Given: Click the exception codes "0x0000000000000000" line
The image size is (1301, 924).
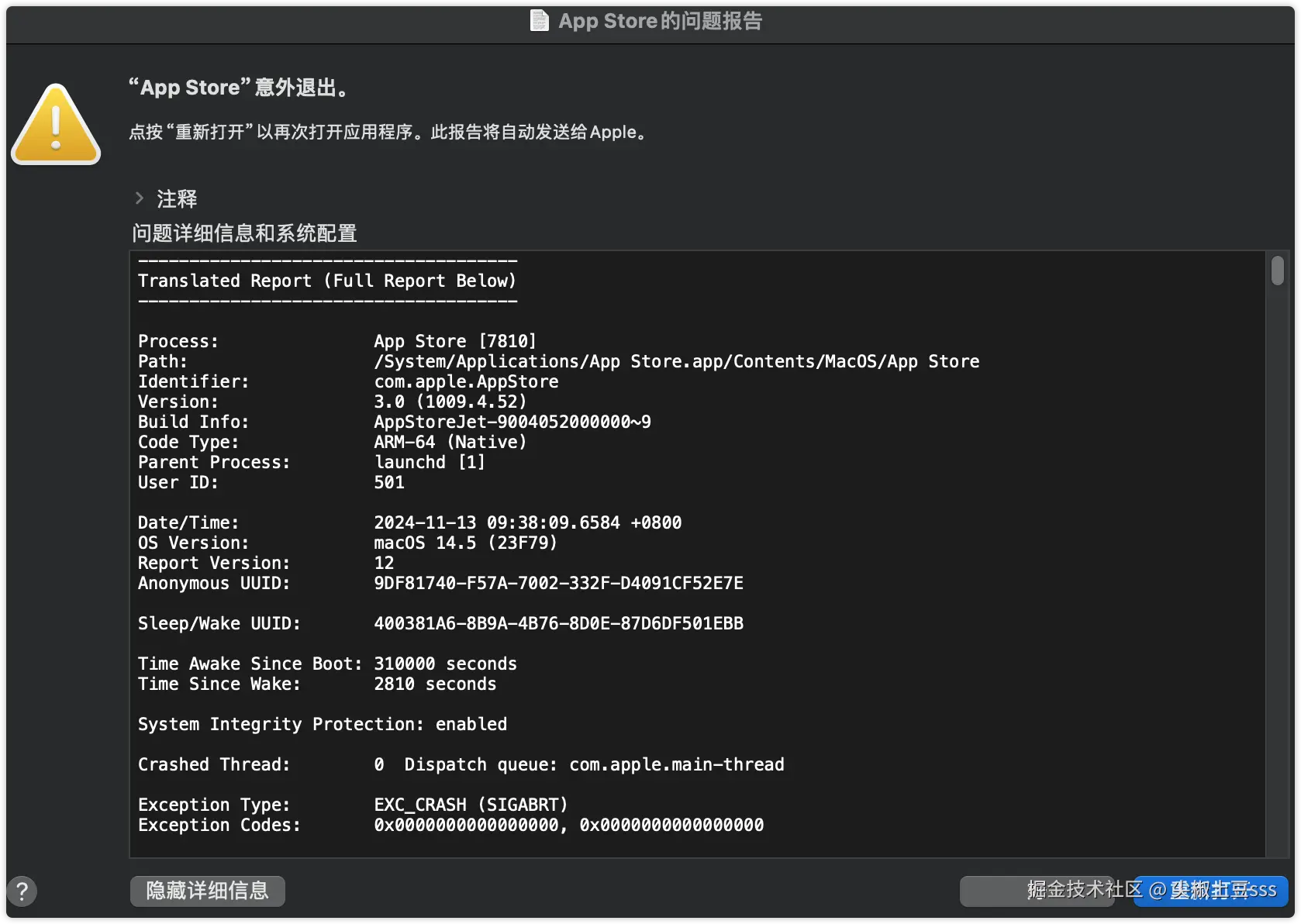Looking at the screenshot, I should click(x=569, y=825).
